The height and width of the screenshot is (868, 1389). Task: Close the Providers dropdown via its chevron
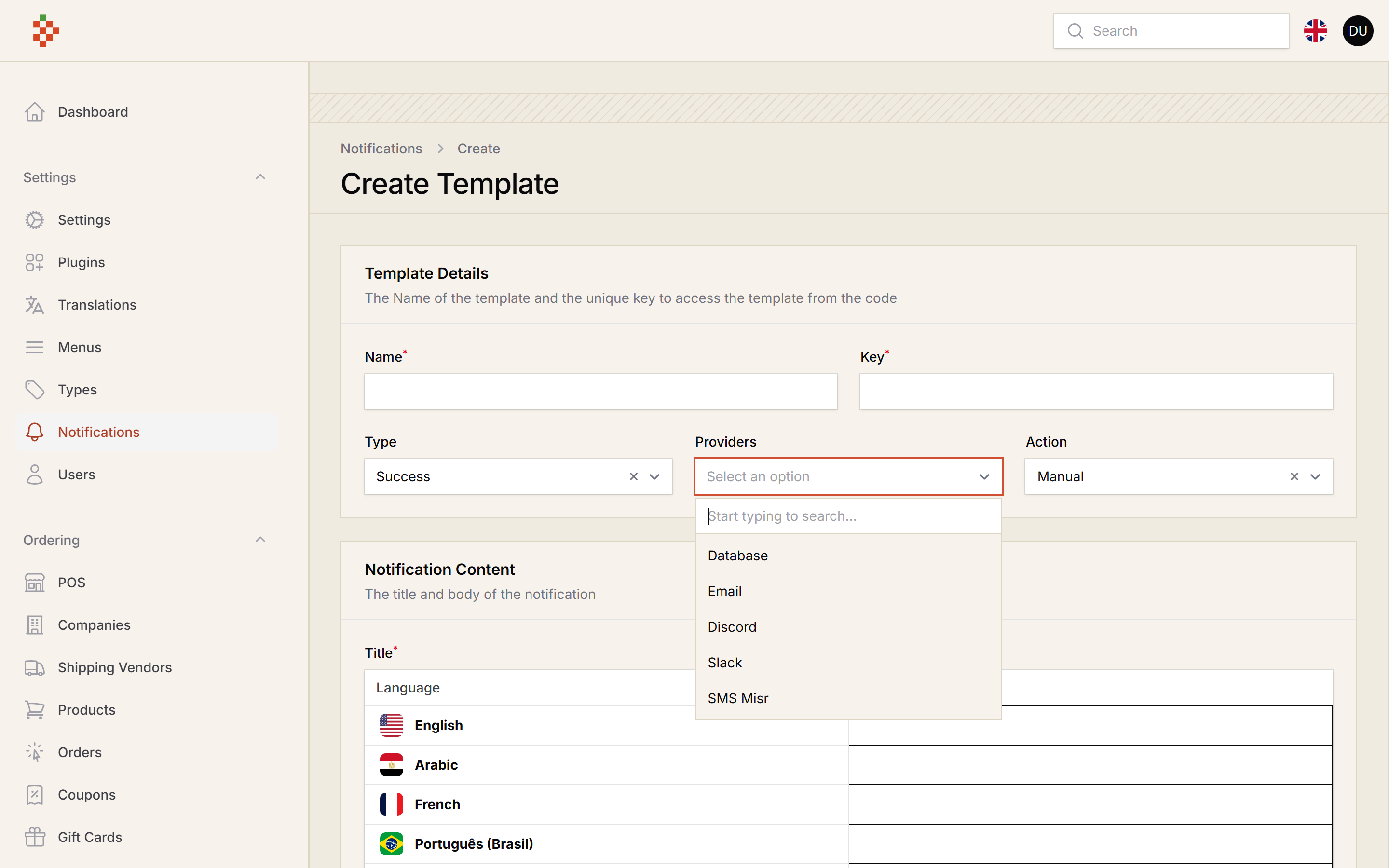click(x=984, y=476)
